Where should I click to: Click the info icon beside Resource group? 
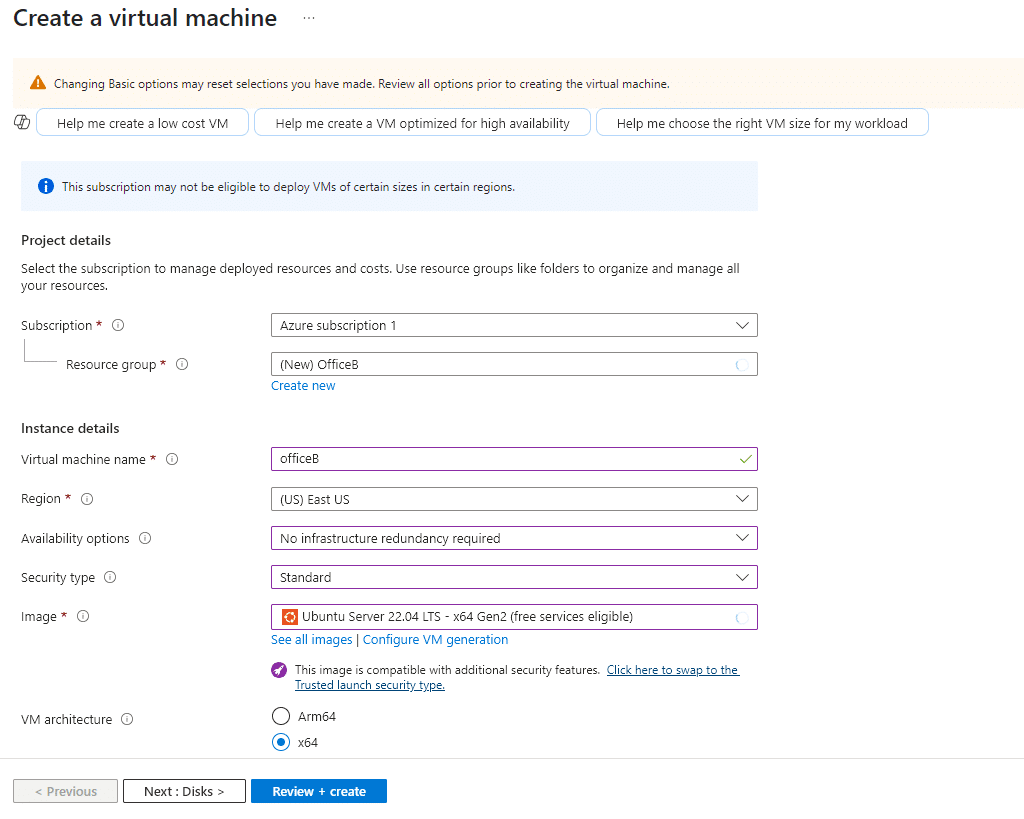(x=182, y=365)
